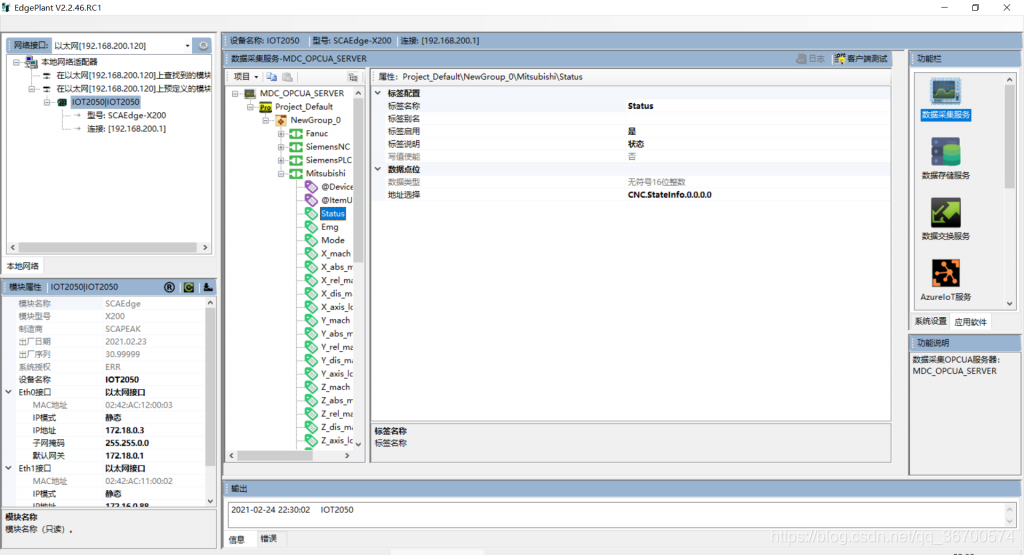Screen dimensions: 1024x555
Task: Expand the Fanuc node
Action: pyautogui.click(x=281, y=134)
